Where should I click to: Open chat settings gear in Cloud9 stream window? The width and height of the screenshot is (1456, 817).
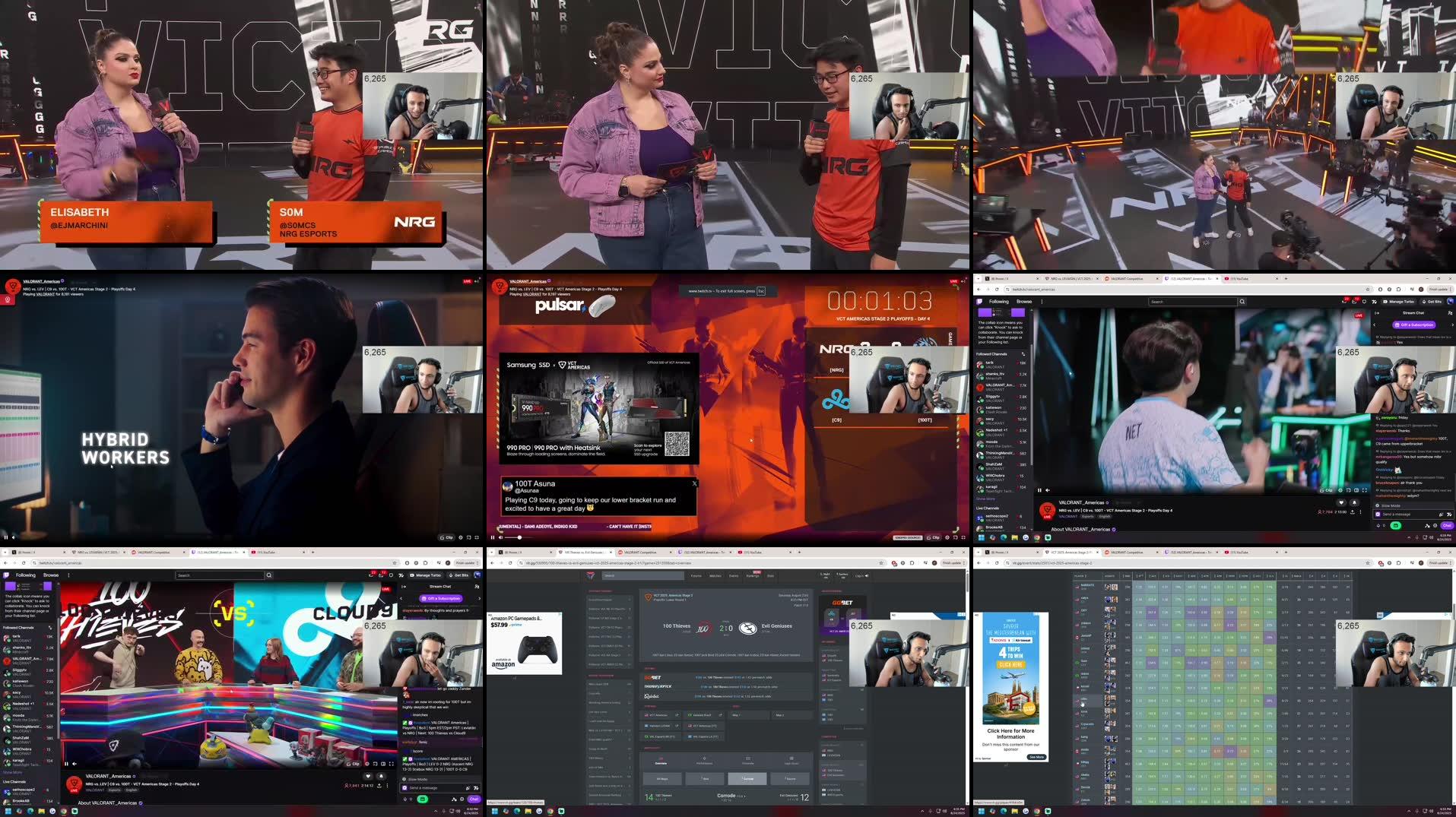click(462, 799)
